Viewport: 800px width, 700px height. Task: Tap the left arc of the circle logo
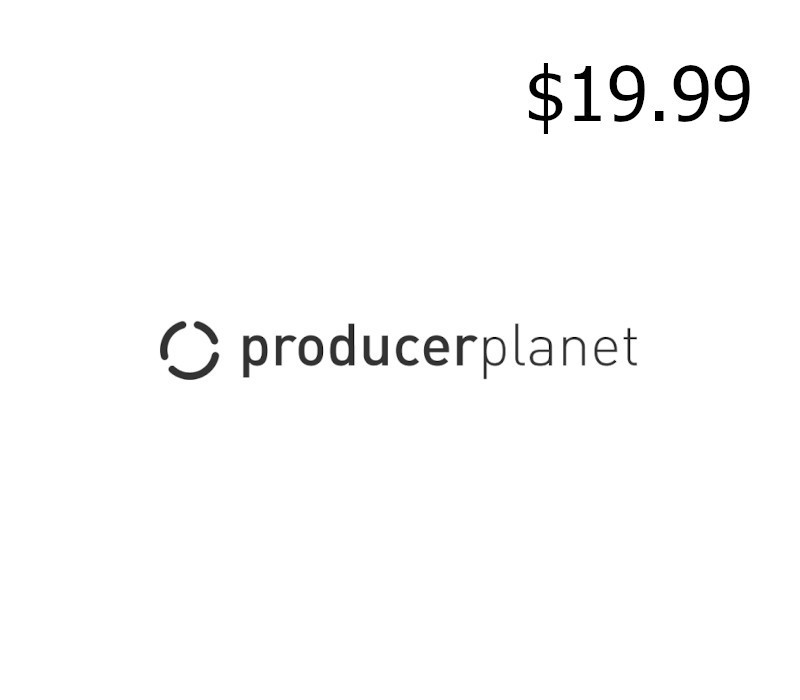[170, 341]
